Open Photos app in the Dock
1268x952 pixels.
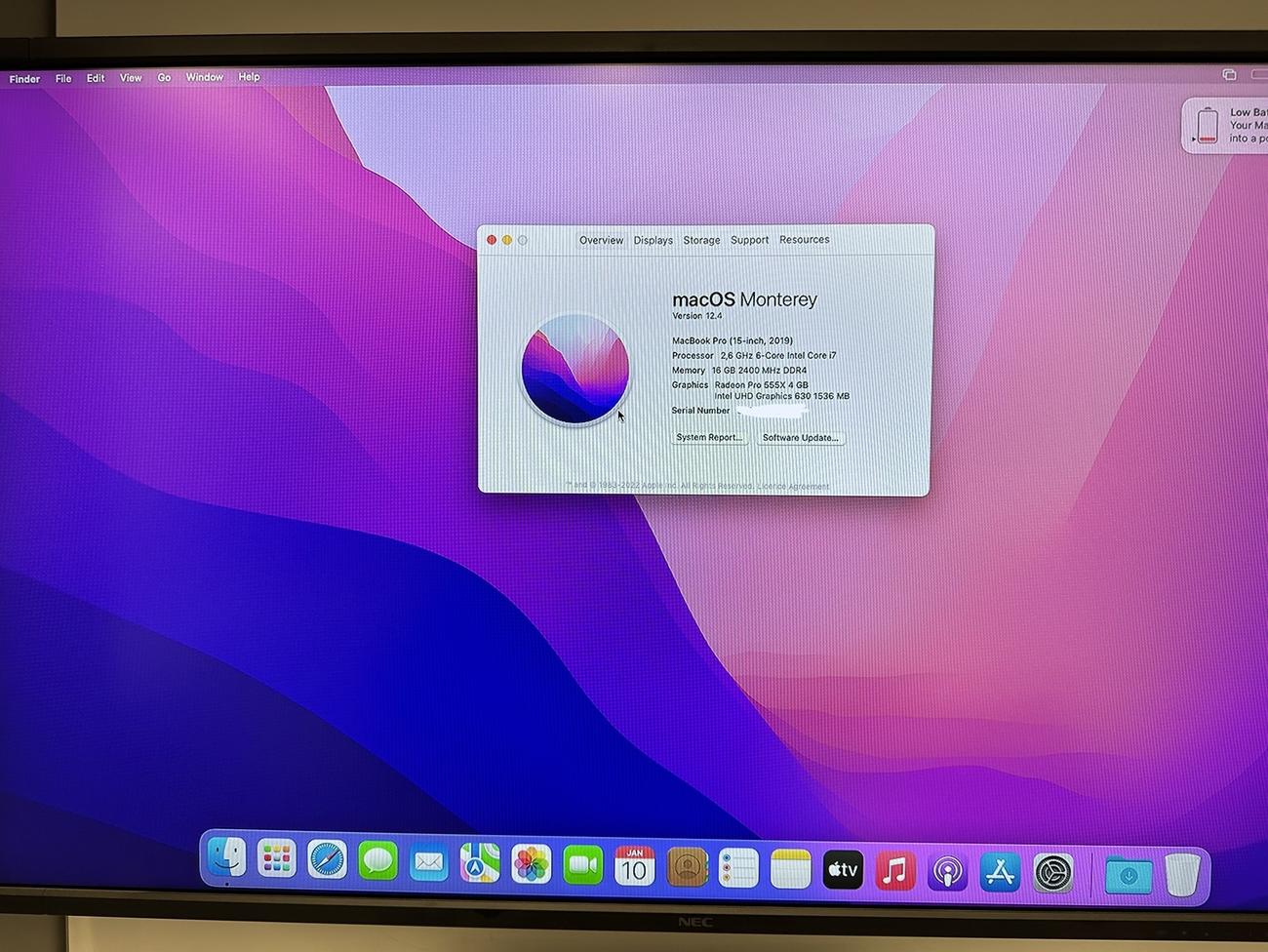tap(532, 864)
